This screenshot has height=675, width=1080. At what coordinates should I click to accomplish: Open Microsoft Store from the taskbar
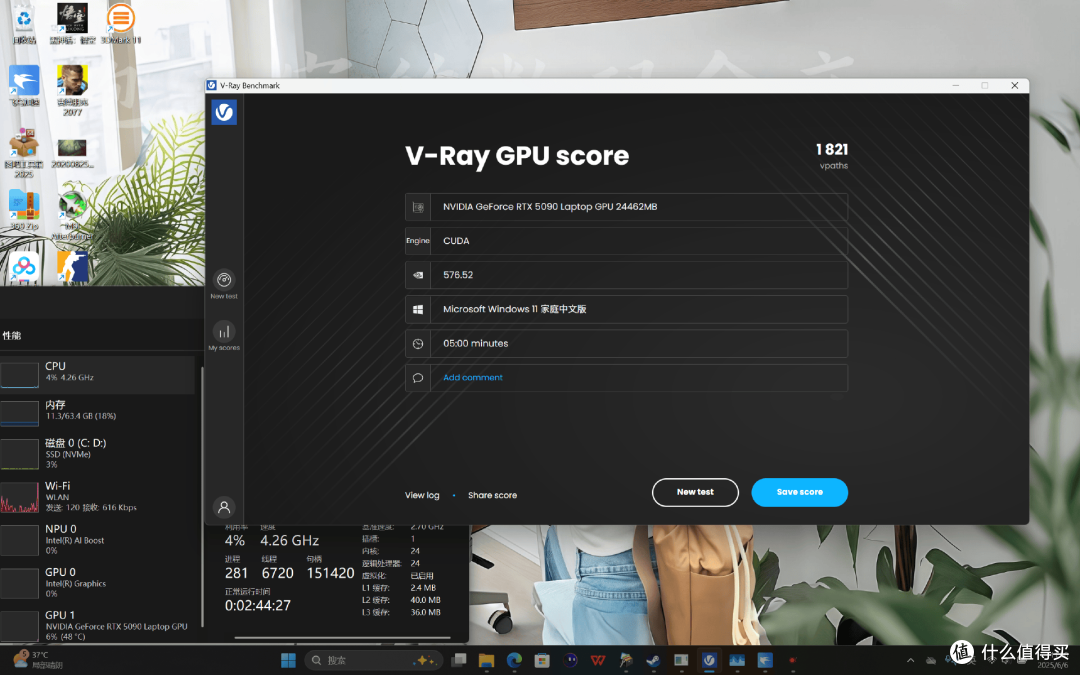[542, 661]
